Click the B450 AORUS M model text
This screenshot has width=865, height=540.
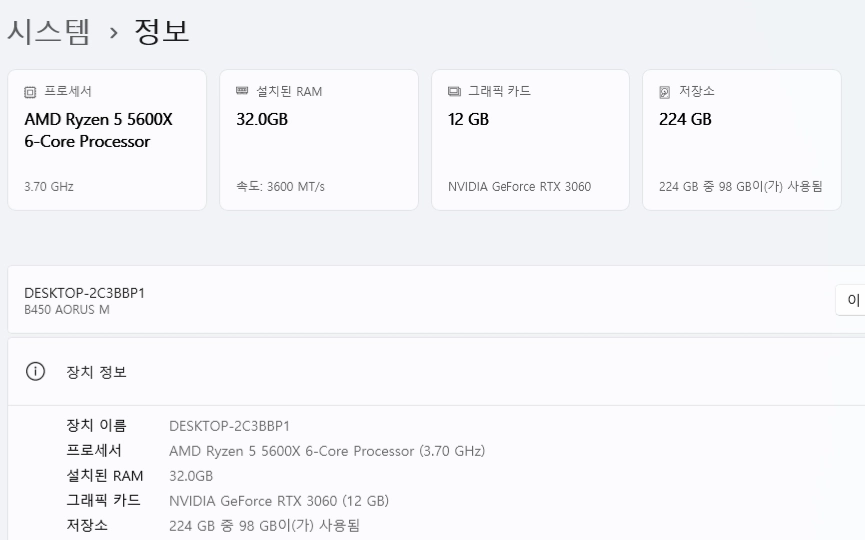tap(67, 309)
